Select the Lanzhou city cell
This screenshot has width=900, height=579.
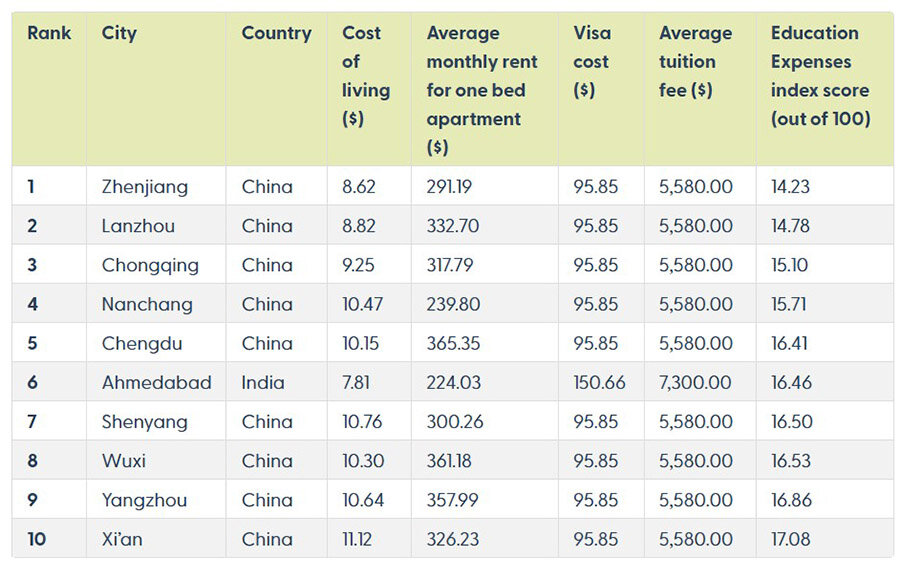click(x=138, y=226)
